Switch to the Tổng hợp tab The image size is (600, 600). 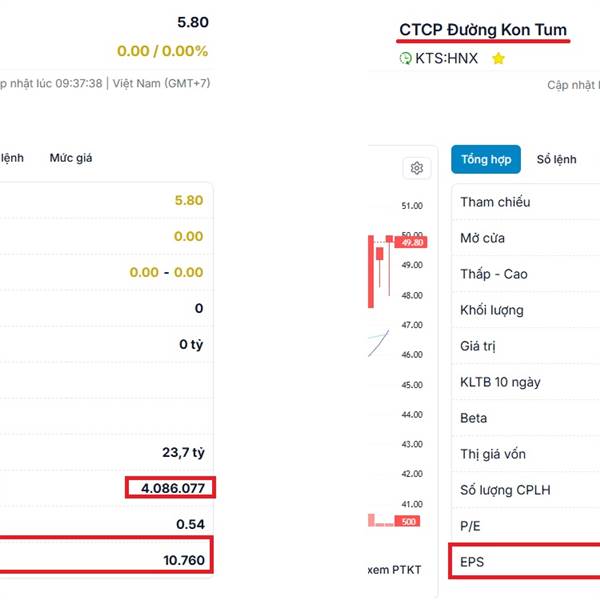click(x=486, y=159)
